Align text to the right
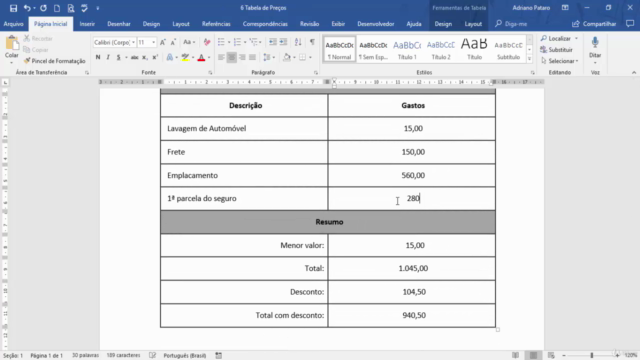 (x=242, y=57)
